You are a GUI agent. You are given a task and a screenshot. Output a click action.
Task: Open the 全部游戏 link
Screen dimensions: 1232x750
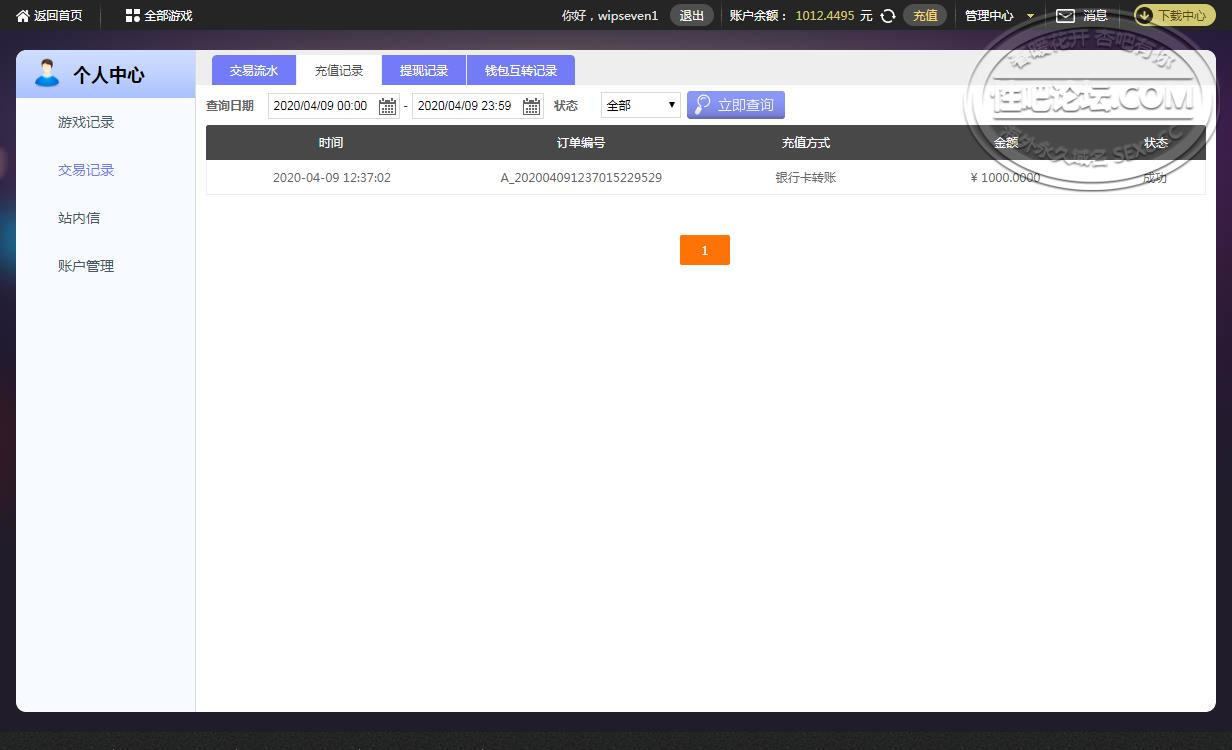(168, 16)
